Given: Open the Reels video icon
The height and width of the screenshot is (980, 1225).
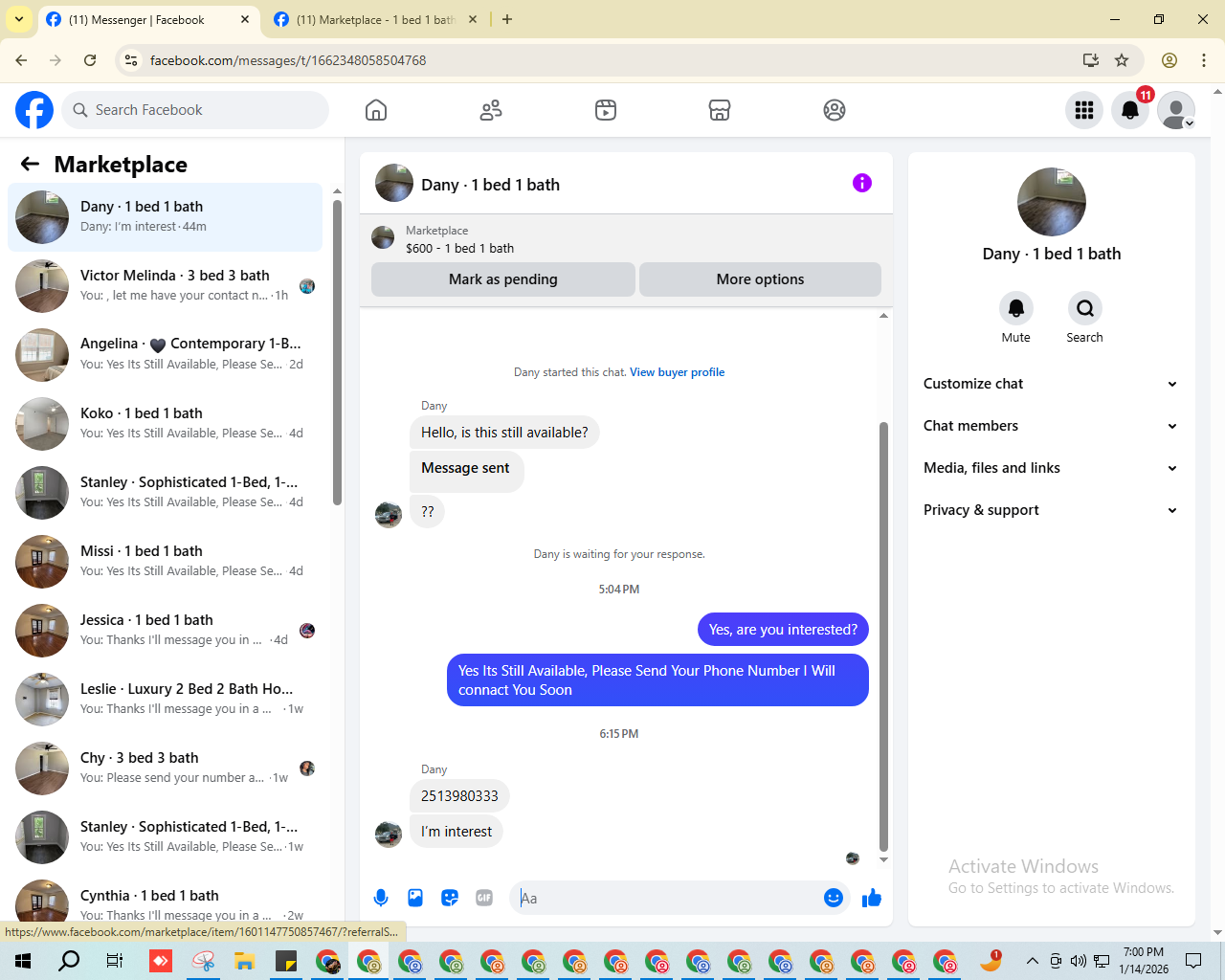Looking at the screenshot, I should 606,110.
